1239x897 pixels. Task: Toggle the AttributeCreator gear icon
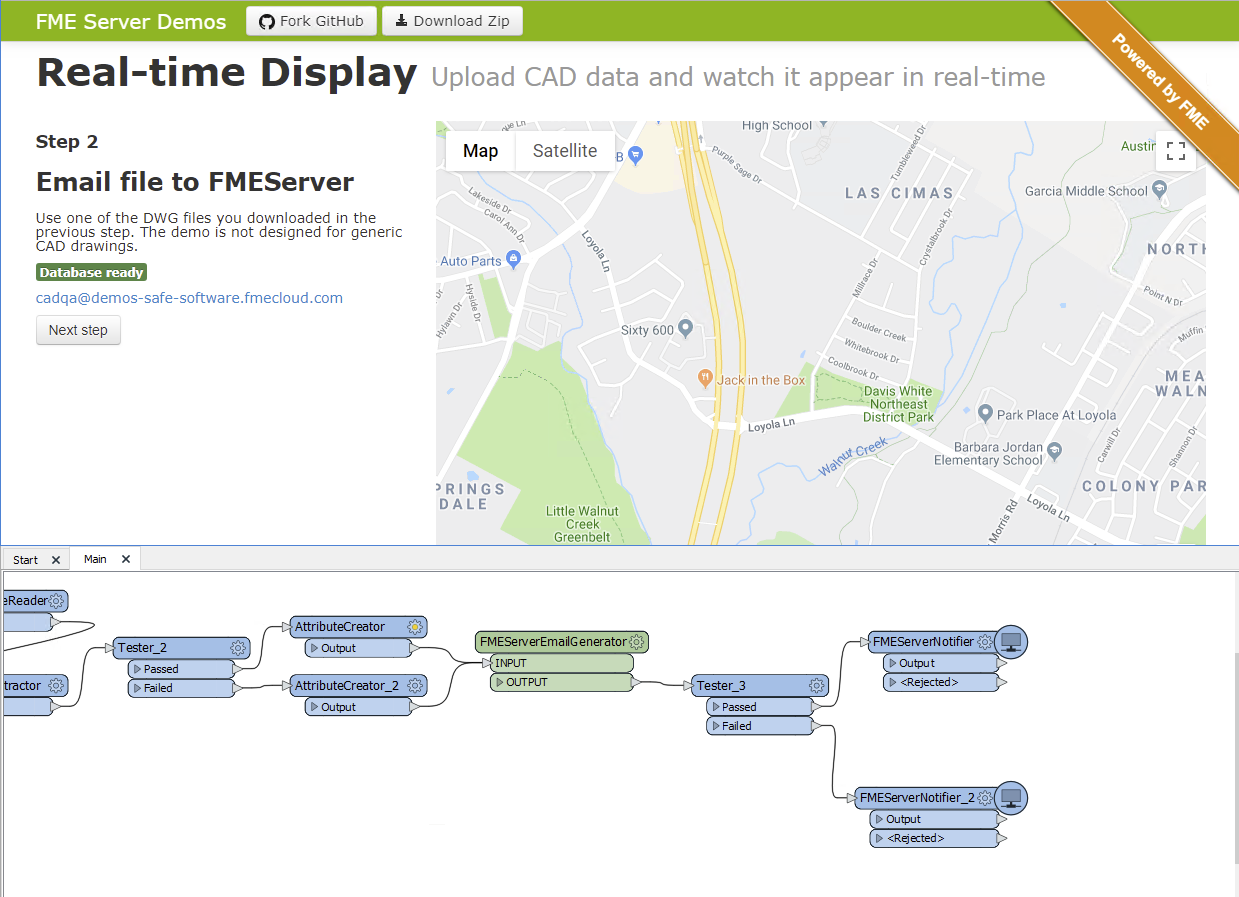point(415,626)
